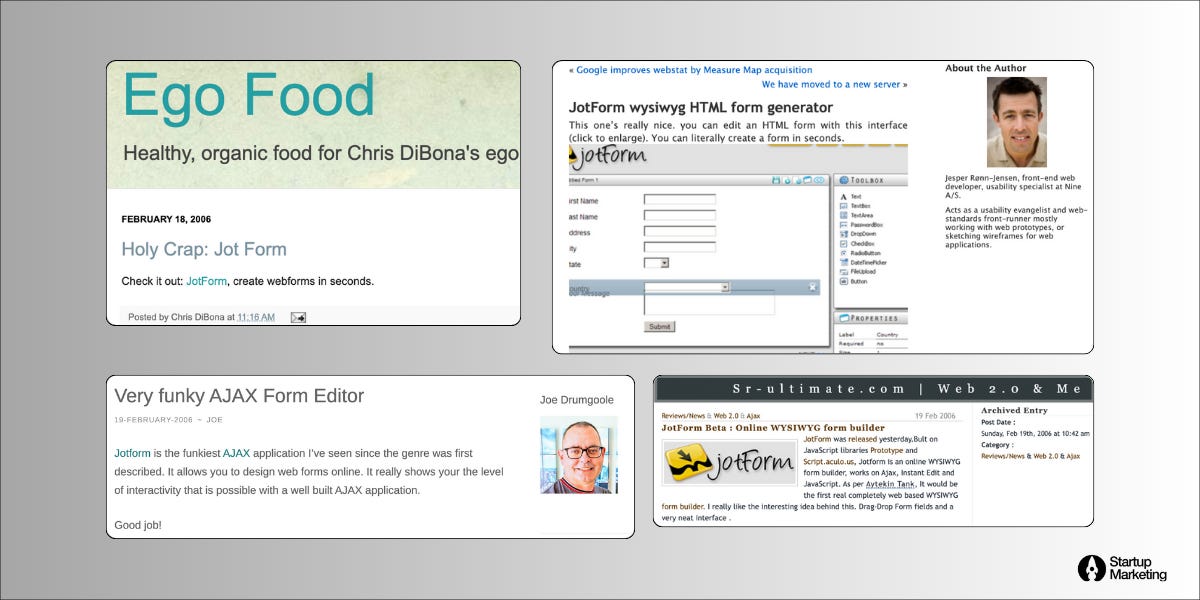Click the JotForm logo in form builder screenshot
Image resolution: width=1200 pixels, height=600 pixels.
[x=610, y=156]
